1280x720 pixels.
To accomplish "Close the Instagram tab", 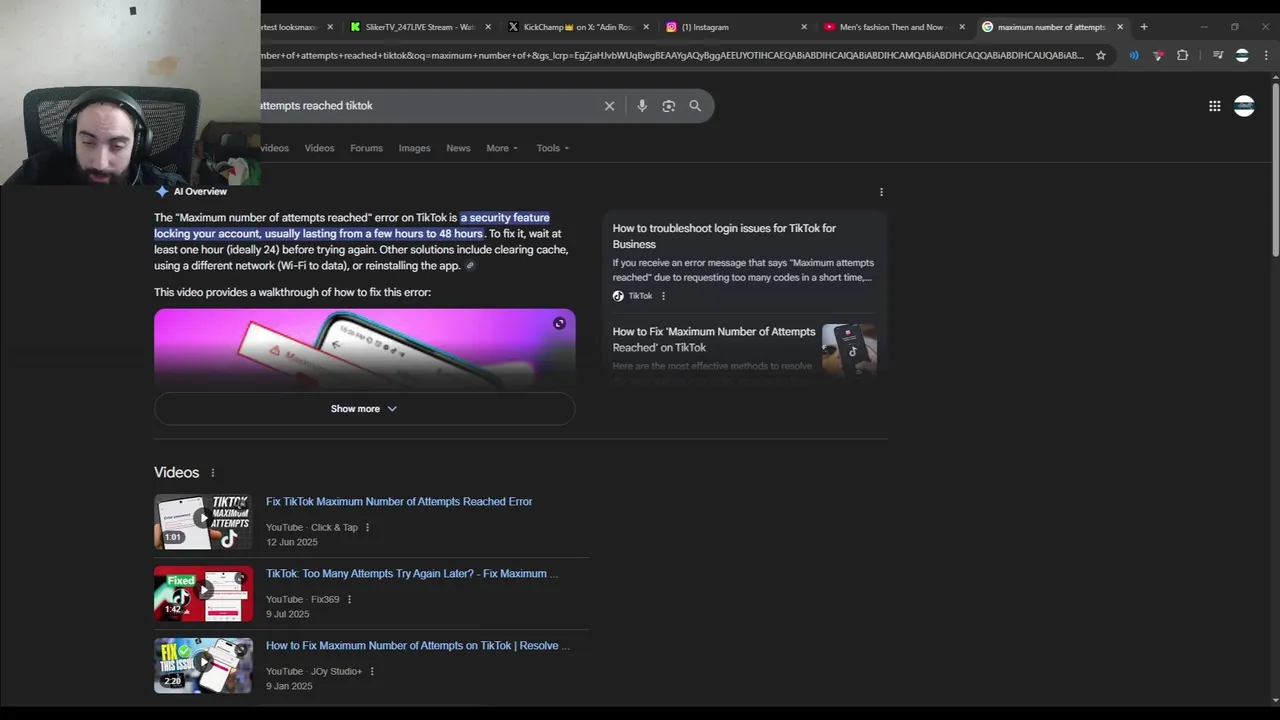I will 804,27.
